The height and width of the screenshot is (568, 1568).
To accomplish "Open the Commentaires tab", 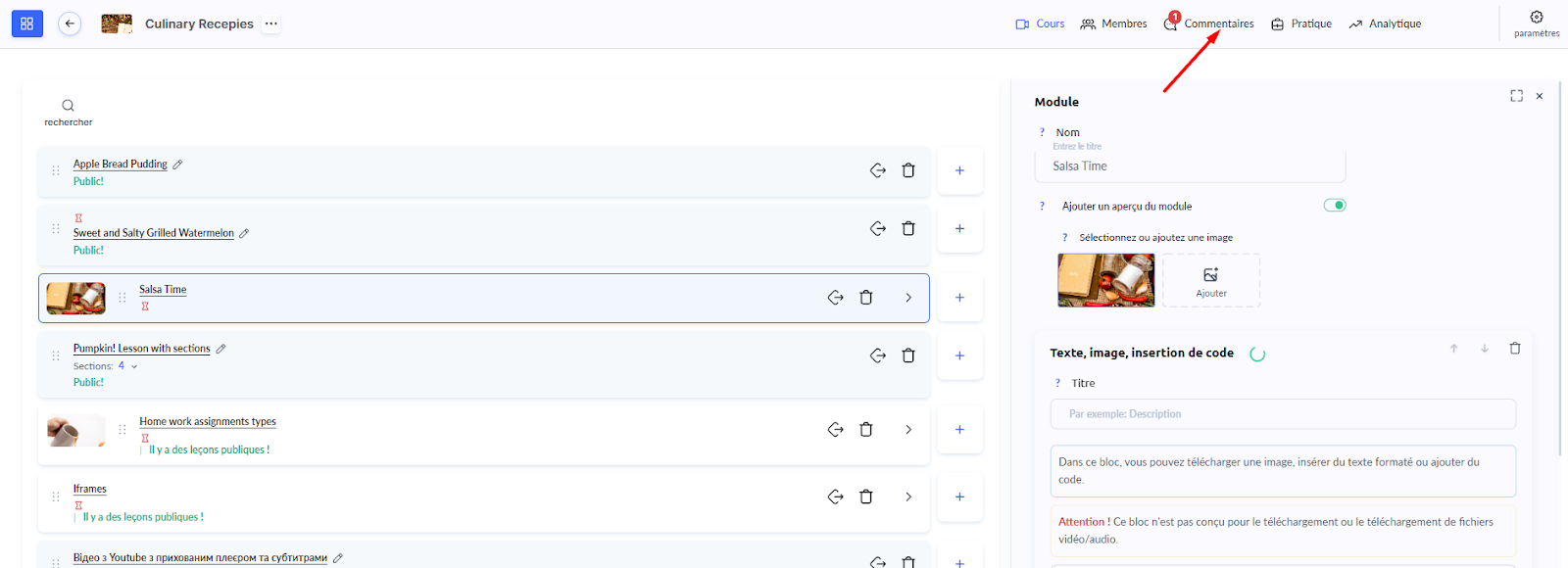I will (x=1217, y=24).
